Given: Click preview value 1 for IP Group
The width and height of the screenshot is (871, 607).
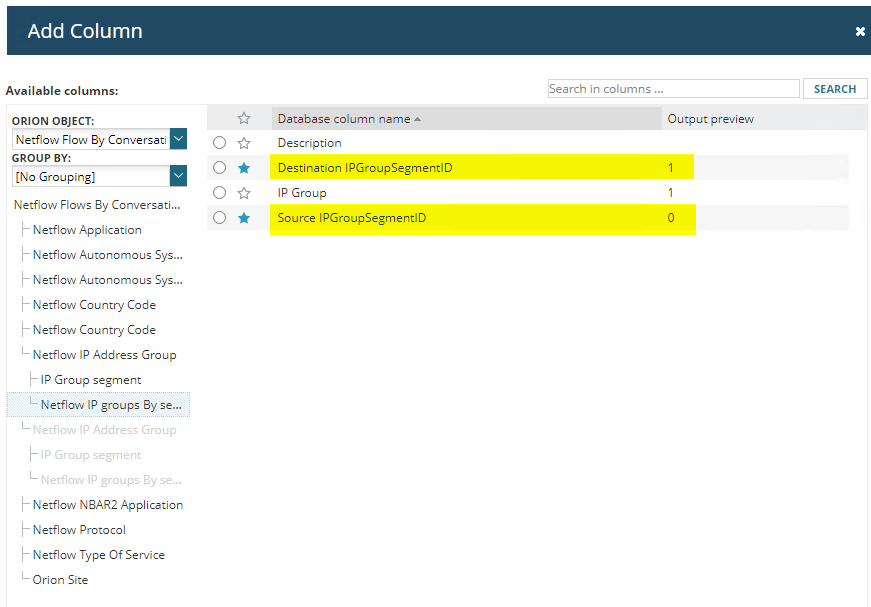Looking at the screenshot, I should pos(670,193).
